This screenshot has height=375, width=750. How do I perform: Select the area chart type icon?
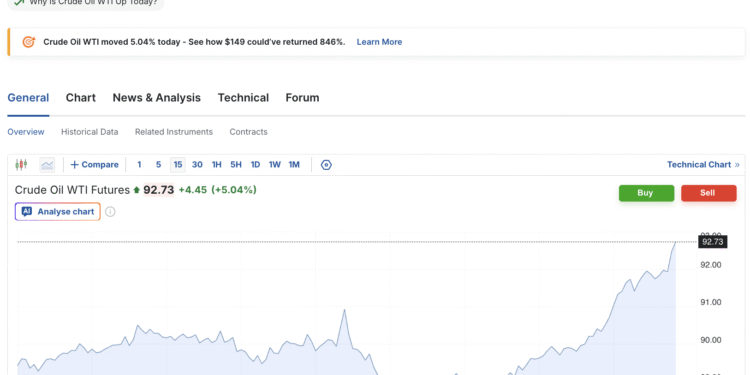47,165
